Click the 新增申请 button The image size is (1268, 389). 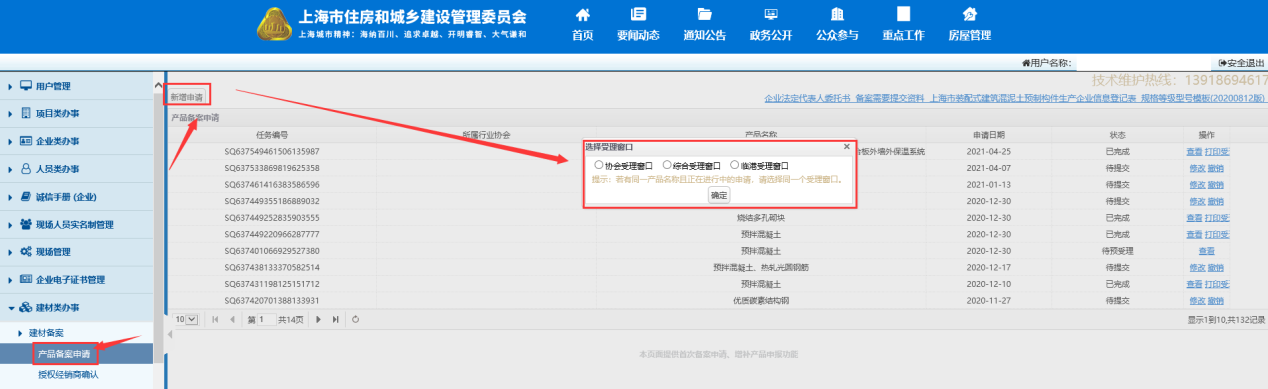(188, 98)
